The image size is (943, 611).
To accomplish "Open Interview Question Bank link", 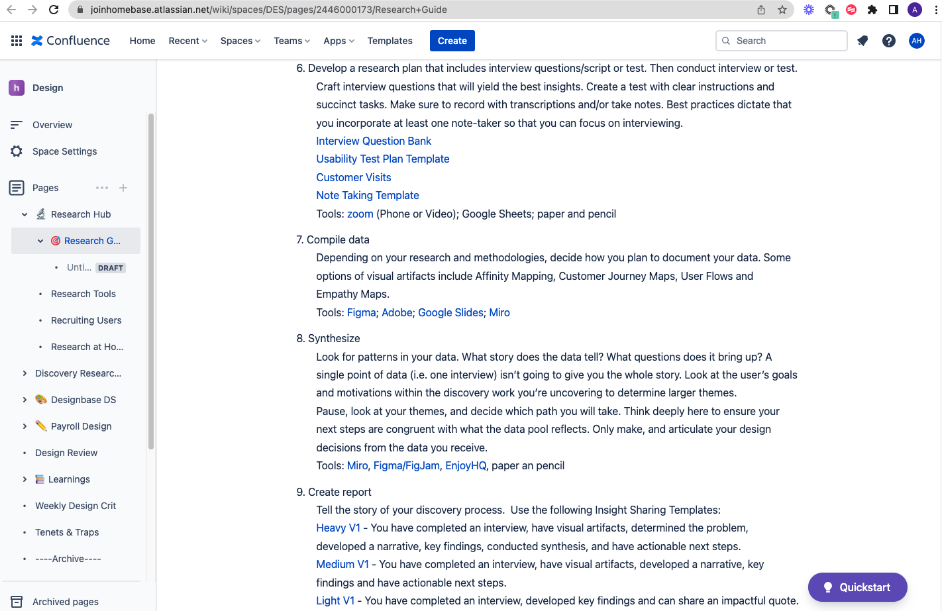I will [373, 141].
